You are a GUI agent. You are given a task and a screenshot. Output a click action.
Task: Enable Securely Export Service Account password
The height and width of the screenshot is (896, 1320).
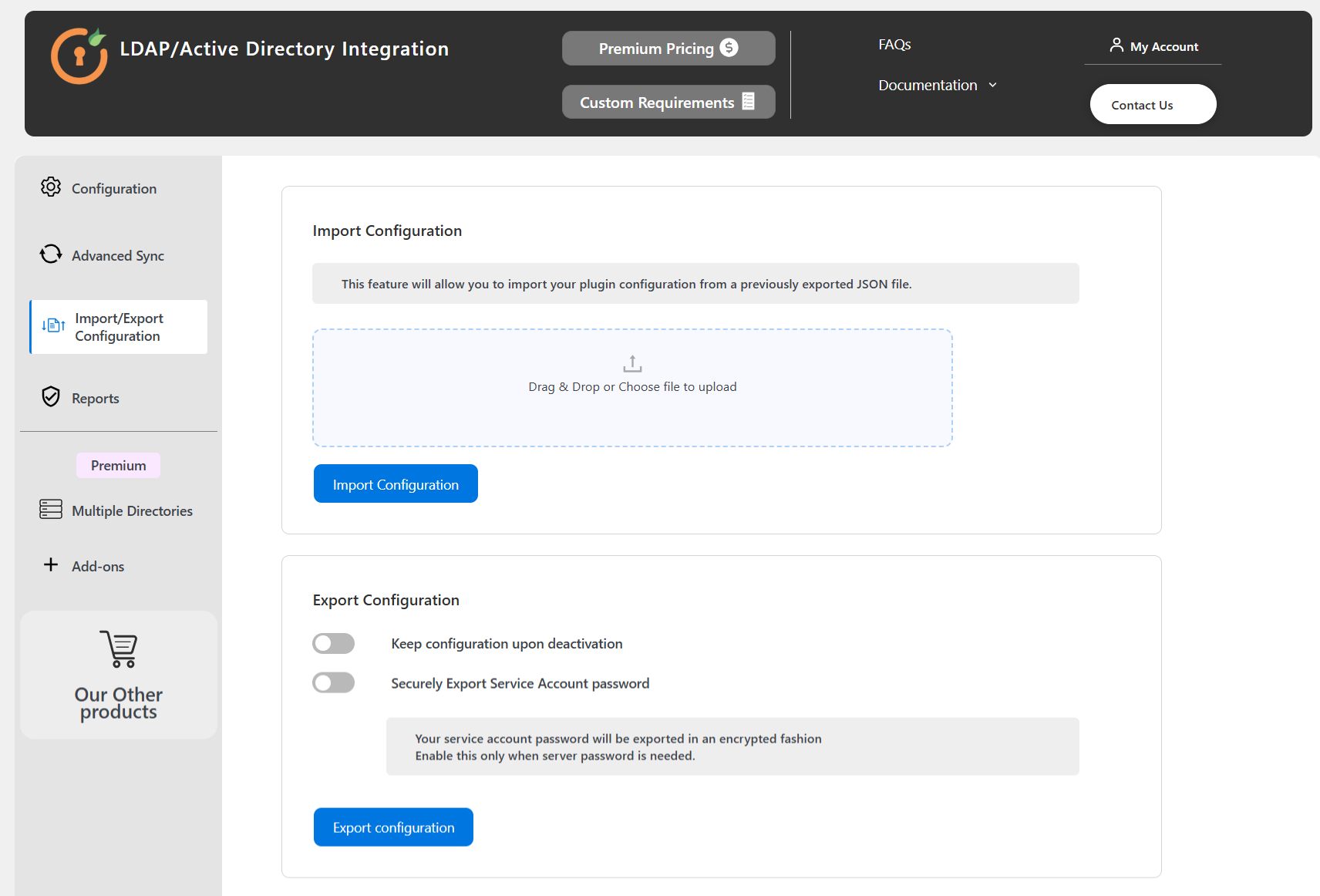click(333, 682)
